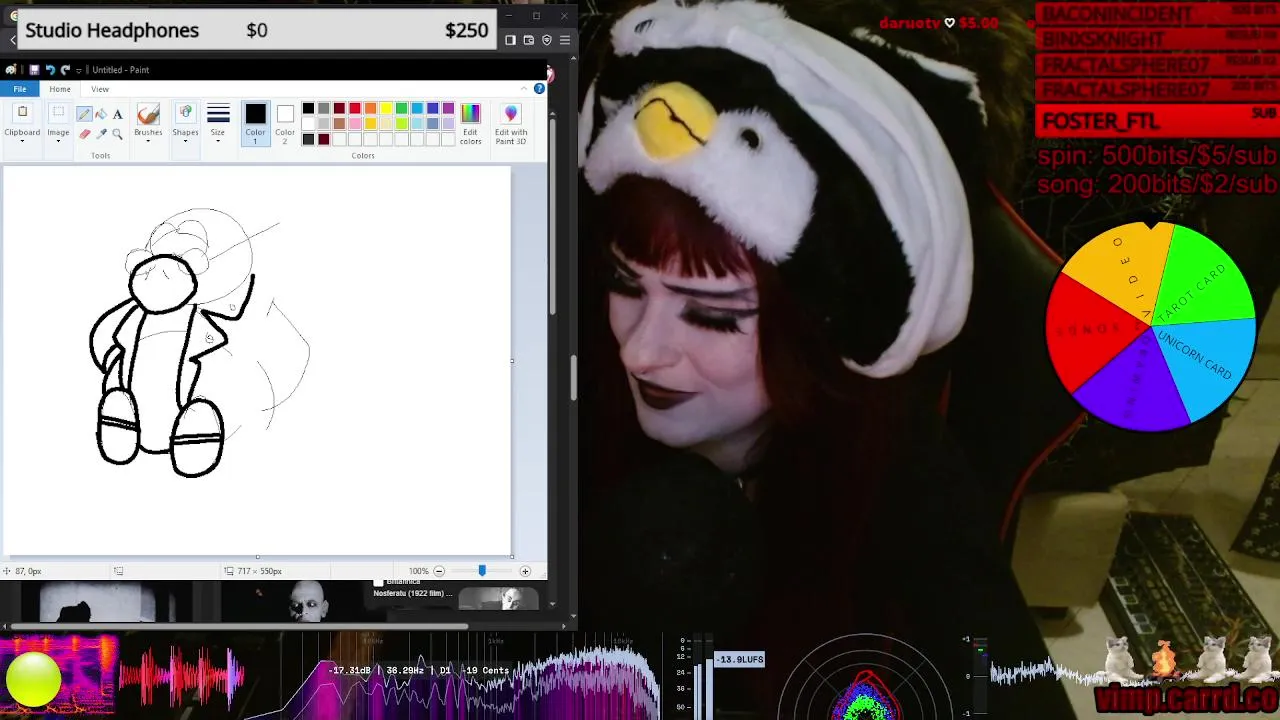
Task: Click the lime green color swatch
Action: pyautogui.click(x=401, y=124)
